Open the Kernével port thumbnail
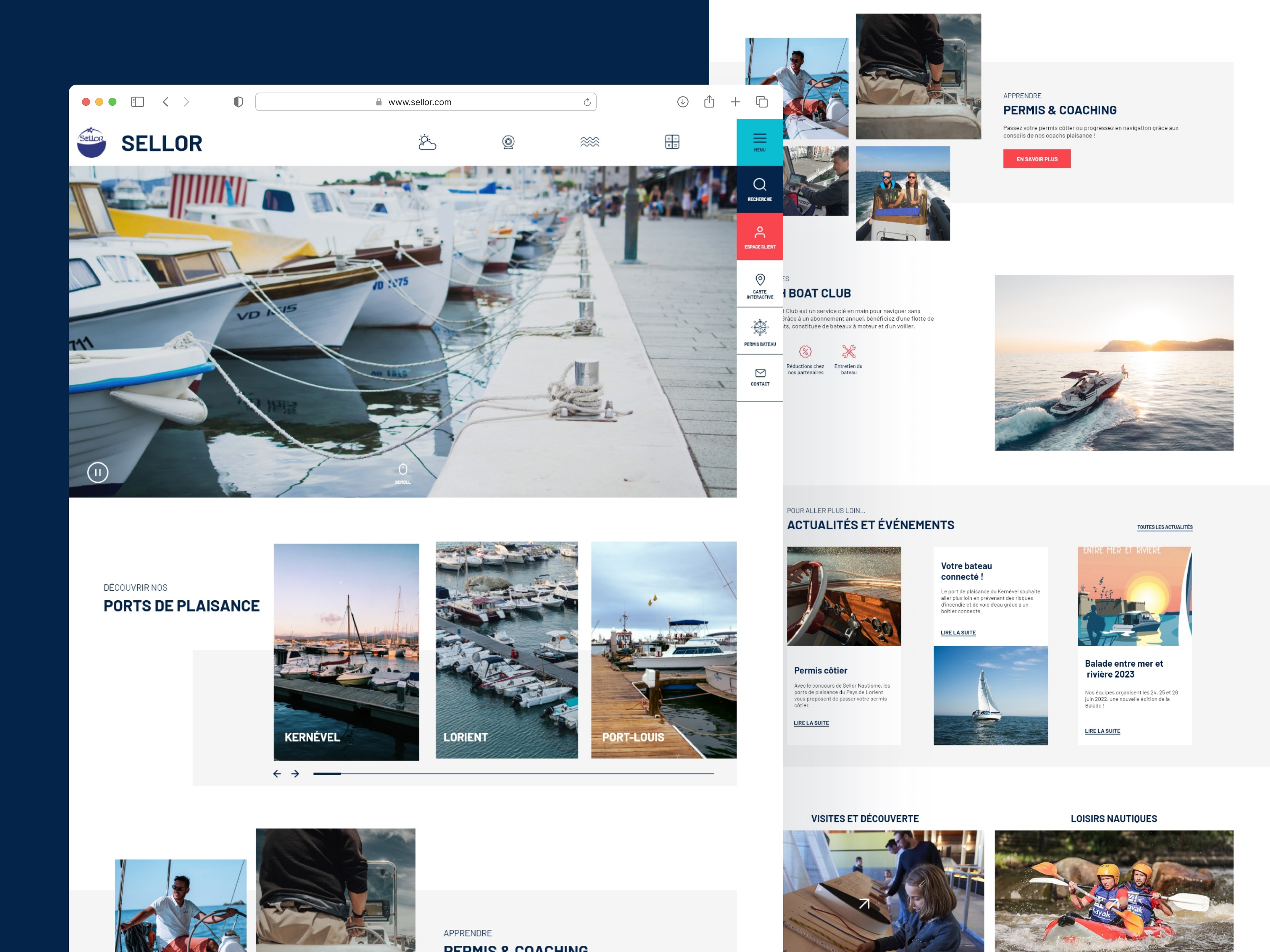 coord(346,651)
